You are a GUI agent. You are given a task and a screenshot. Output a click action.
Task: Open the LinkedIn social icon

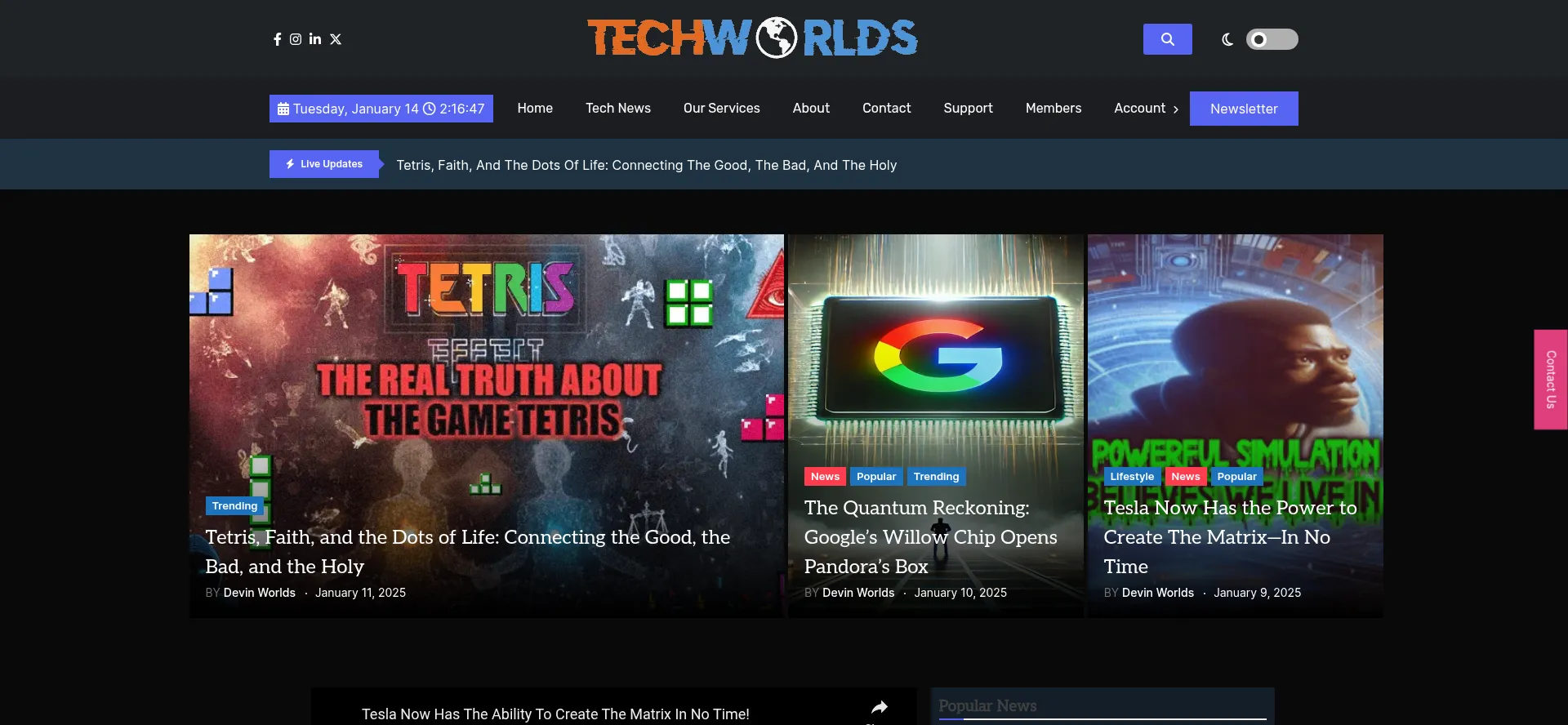pyautogui.click(x=315, y=39)
